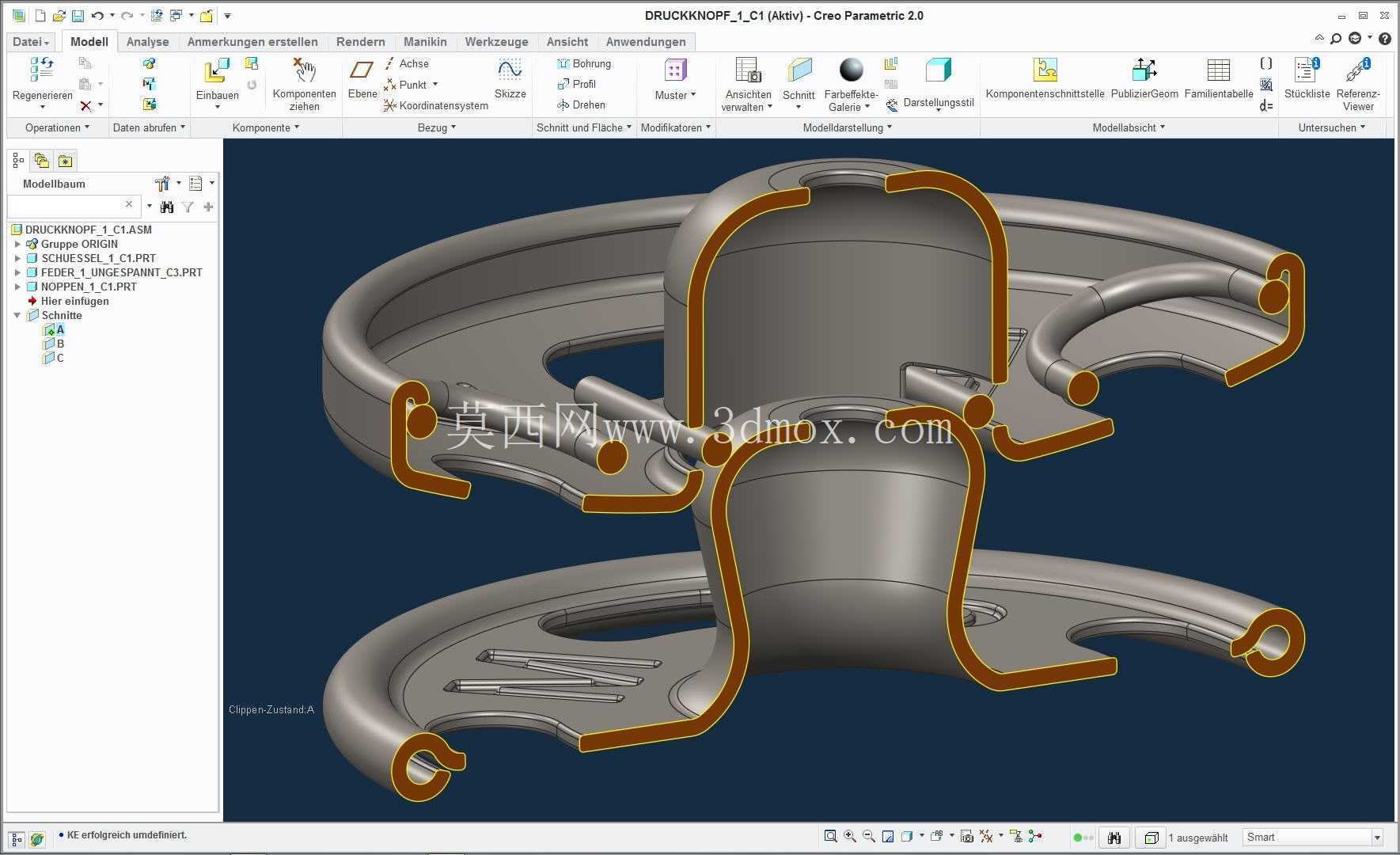
Task: Click the Stückliste icon
Action: point(1307,70)
